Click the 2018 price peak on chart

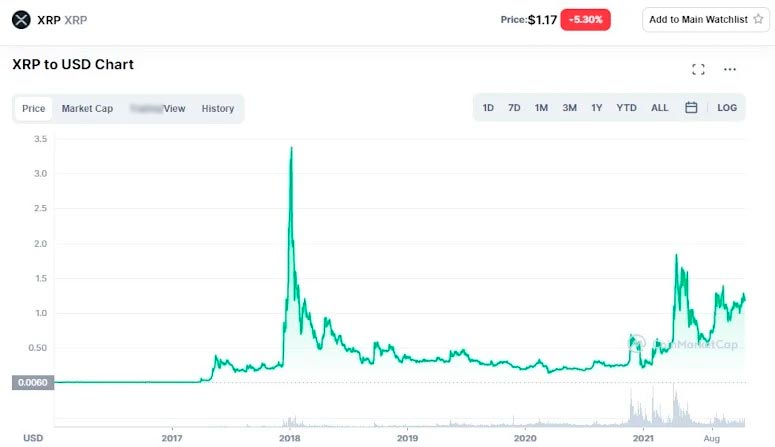(x=291, y=148)
